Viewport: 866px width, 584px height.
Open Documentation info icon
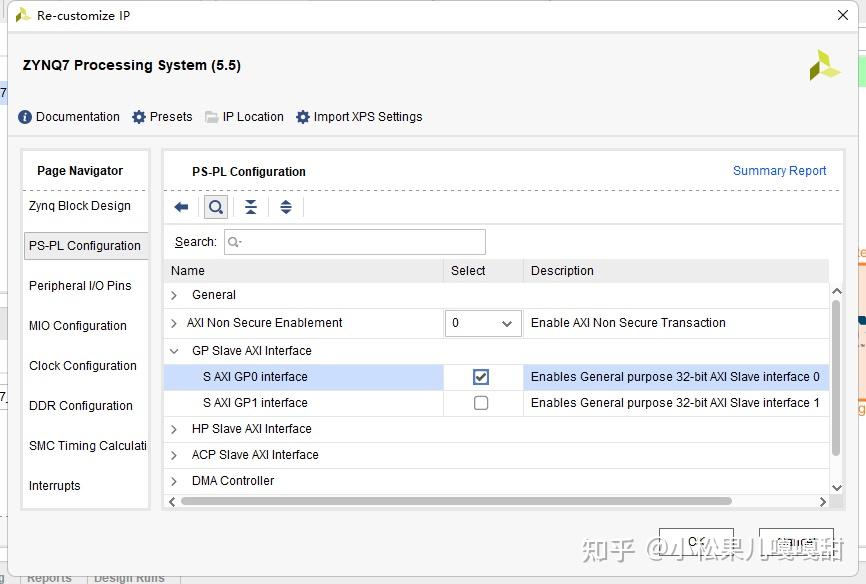25,117
